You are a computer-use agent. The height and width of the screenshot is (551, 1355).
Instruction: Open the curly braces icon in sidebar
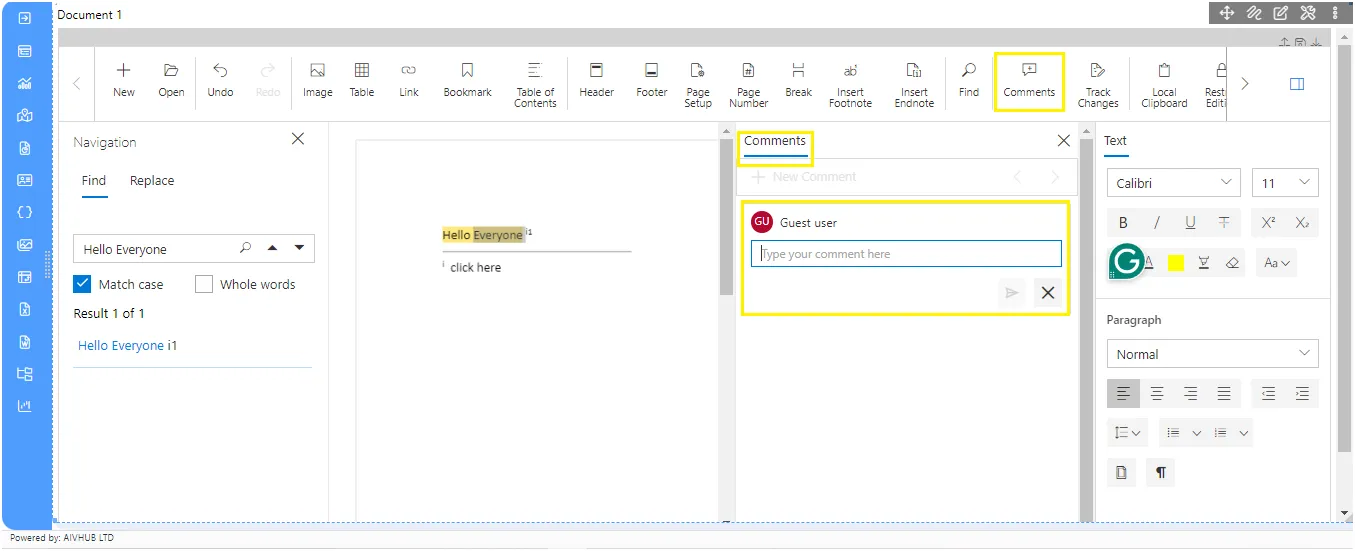25,212
